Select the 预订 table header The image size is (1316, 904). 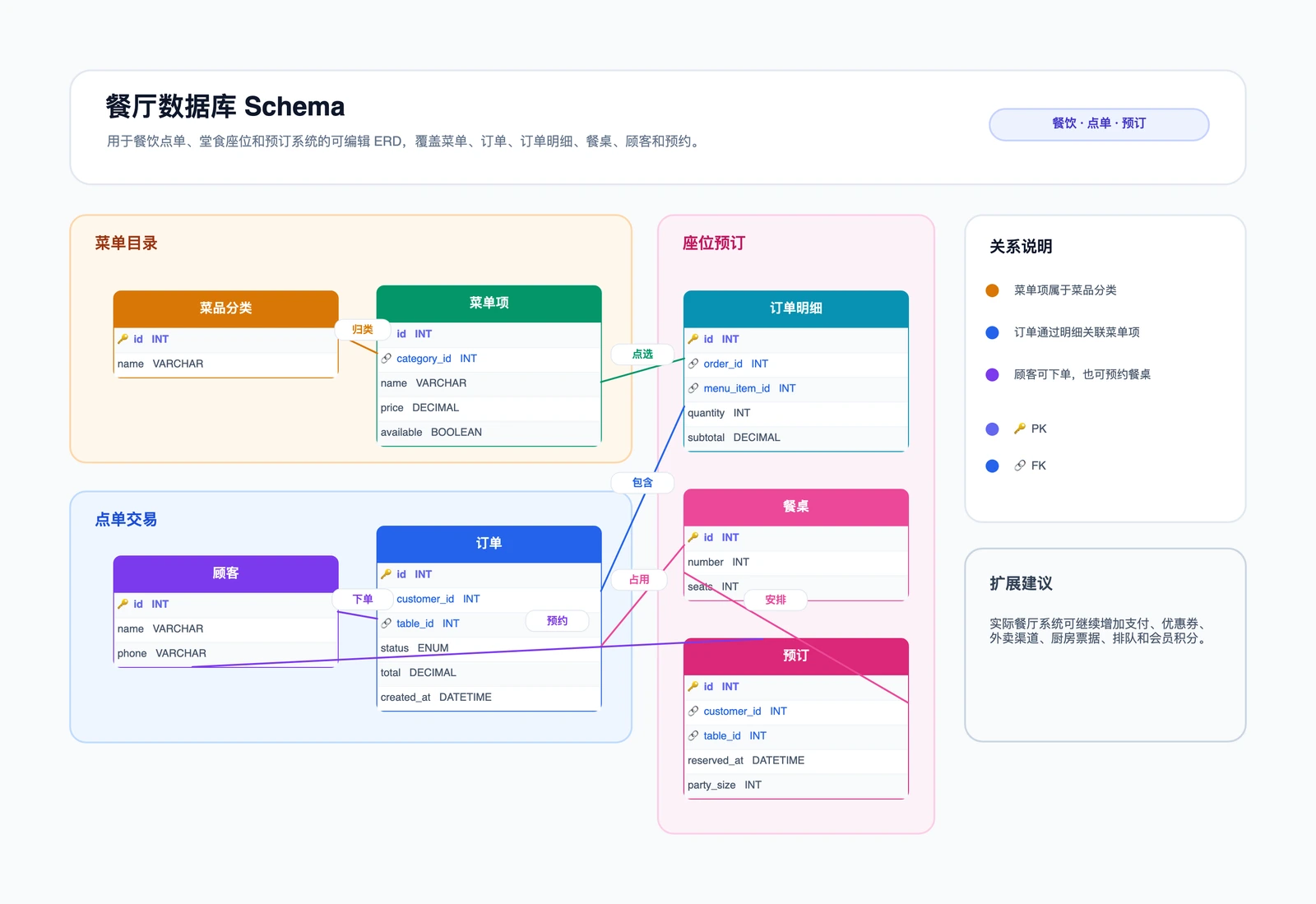coord(795,656)
